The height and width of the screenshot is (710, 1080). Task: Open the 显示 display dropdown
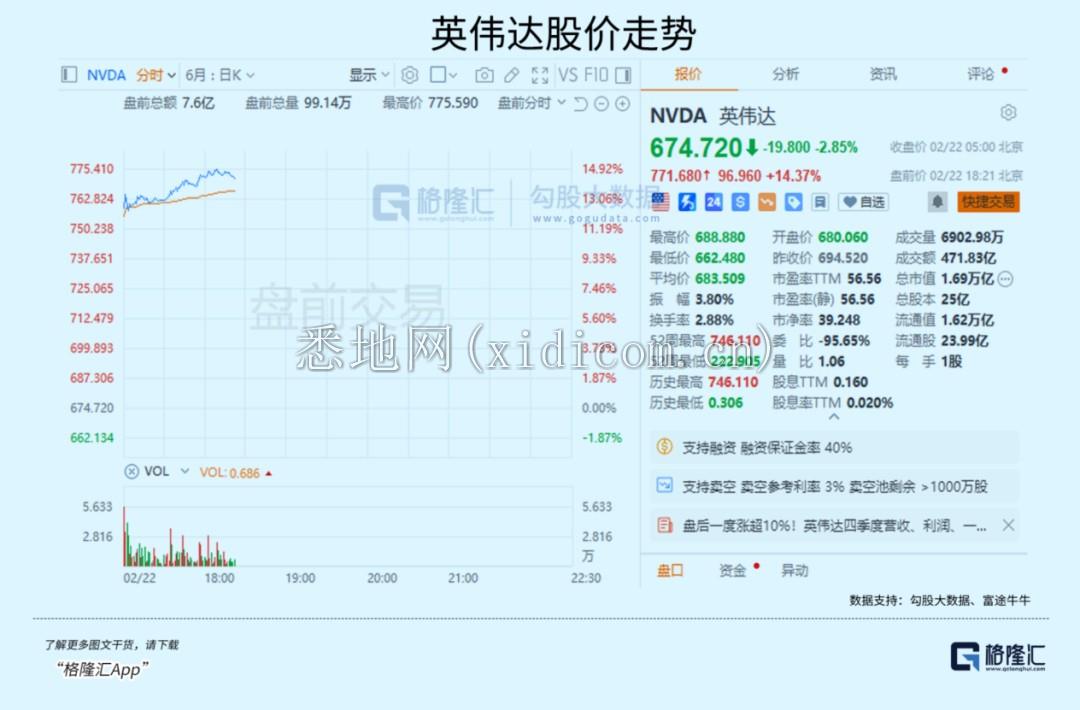368,74
